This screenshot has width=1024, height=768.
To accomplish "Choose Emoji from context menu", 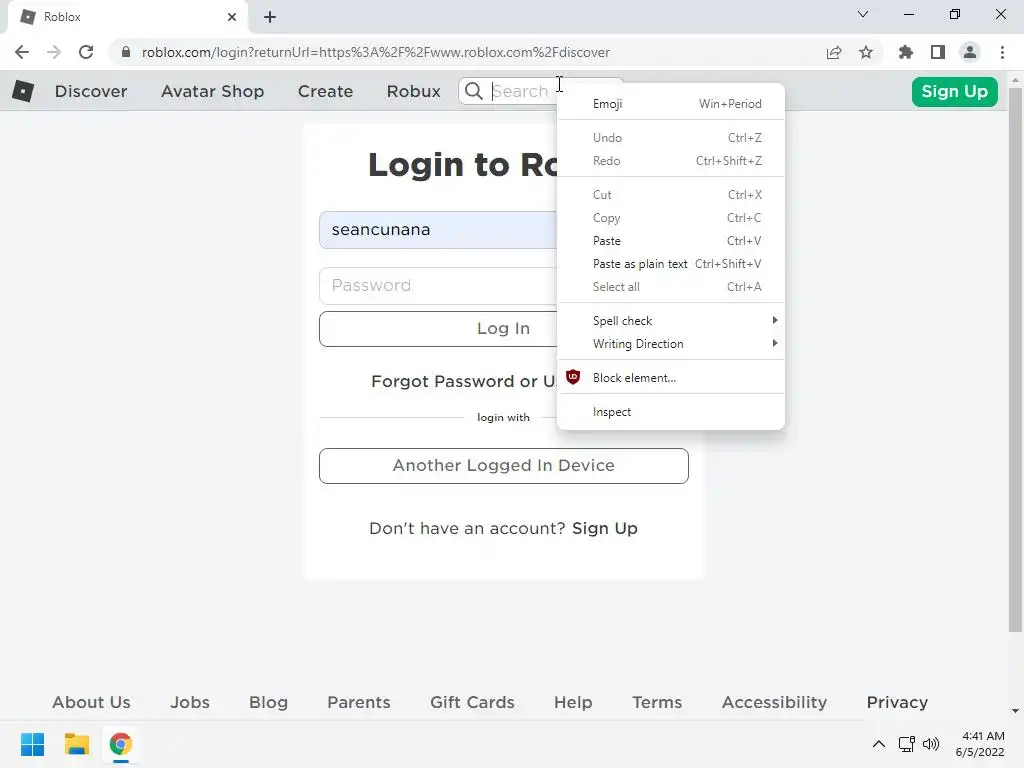I will [671, 104].
